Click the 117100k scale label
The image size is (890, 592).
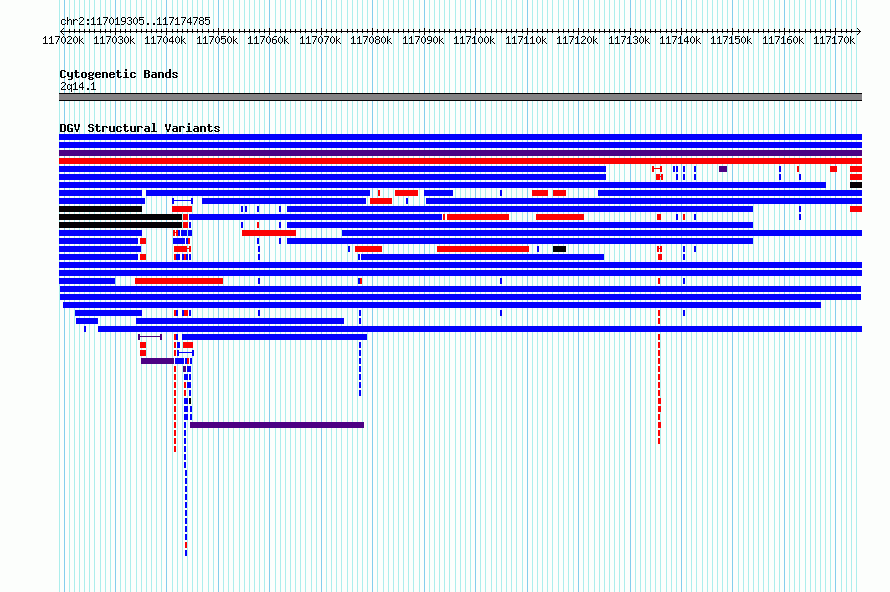coord(474,40)
